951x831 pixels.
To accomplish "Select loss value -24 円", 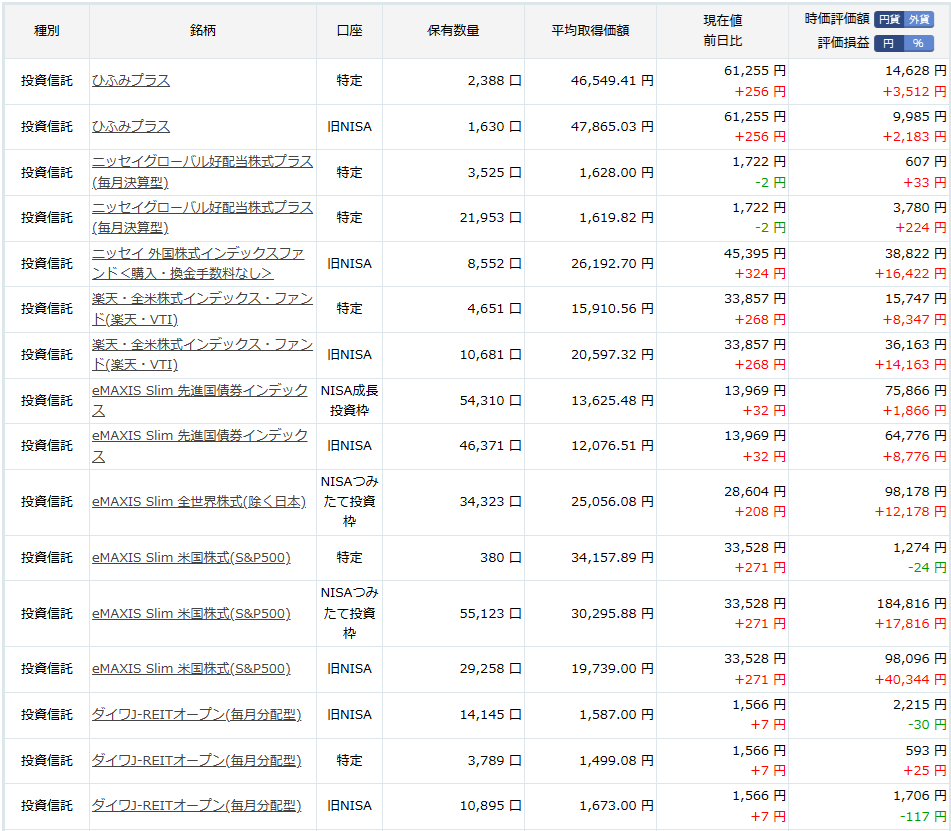I will click(x=927, y=568).
